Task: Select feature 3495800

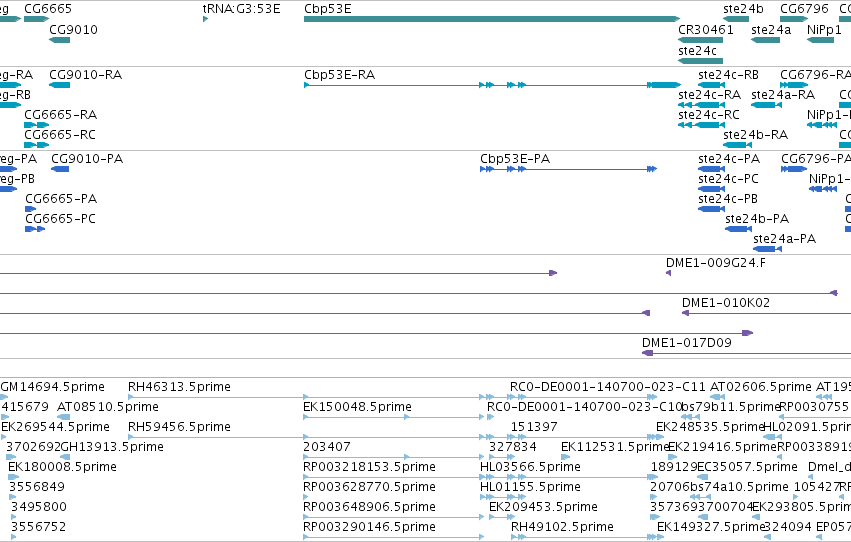Action: pyautogui.click(x=14, y=518)
